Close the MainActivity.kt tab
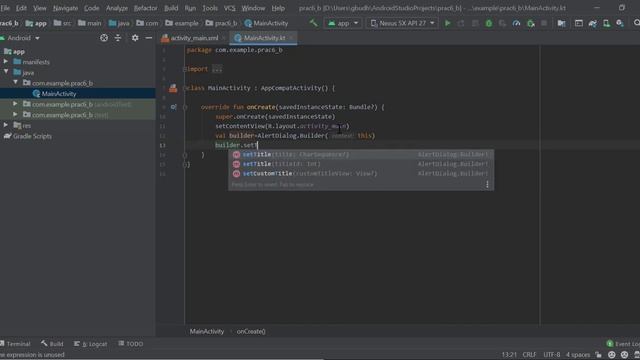Viewport: 640px width, 360px height. (x=291, y=38)
